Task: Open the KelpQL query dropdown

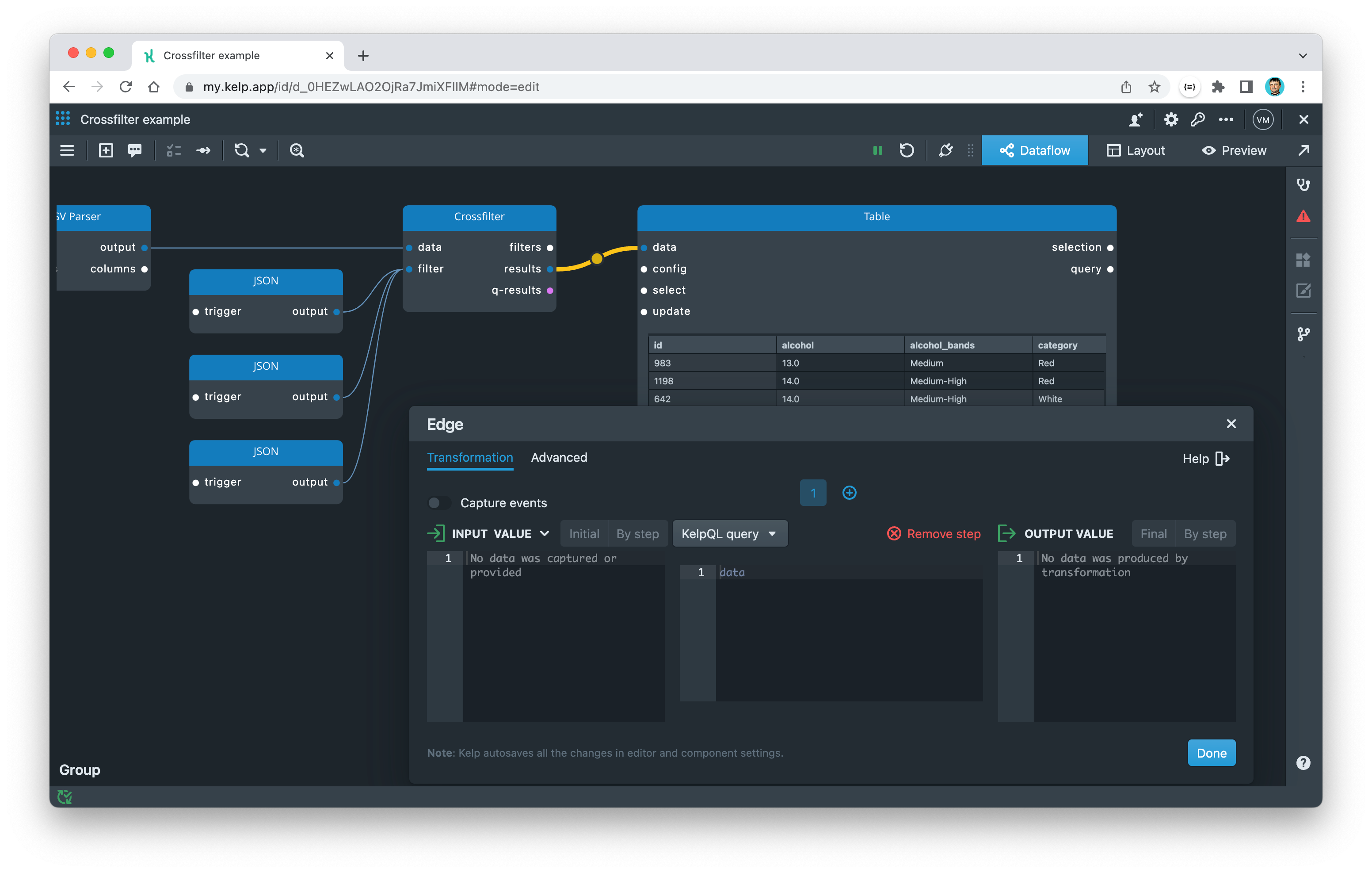Action: click(729, 534)
